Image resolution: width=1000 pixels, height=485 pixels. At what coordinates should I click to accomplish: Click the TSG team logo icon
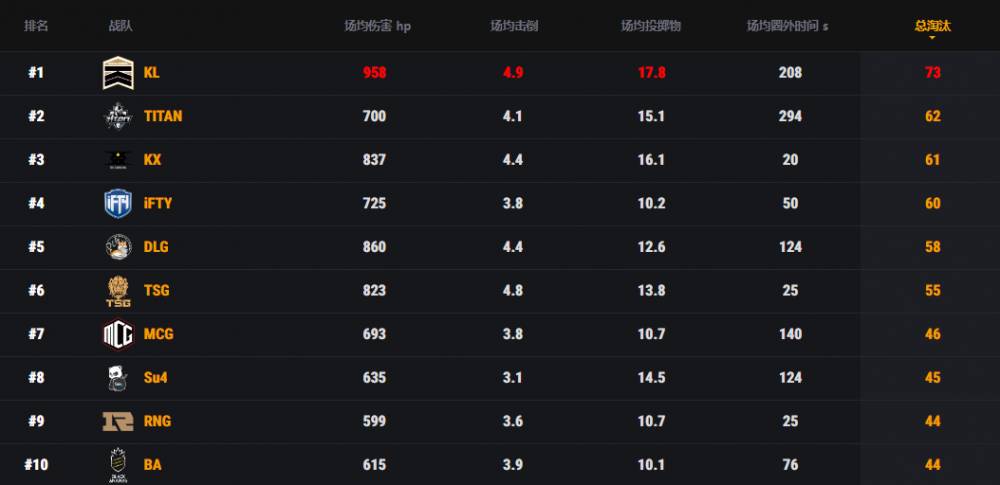(x=118, y=291)
